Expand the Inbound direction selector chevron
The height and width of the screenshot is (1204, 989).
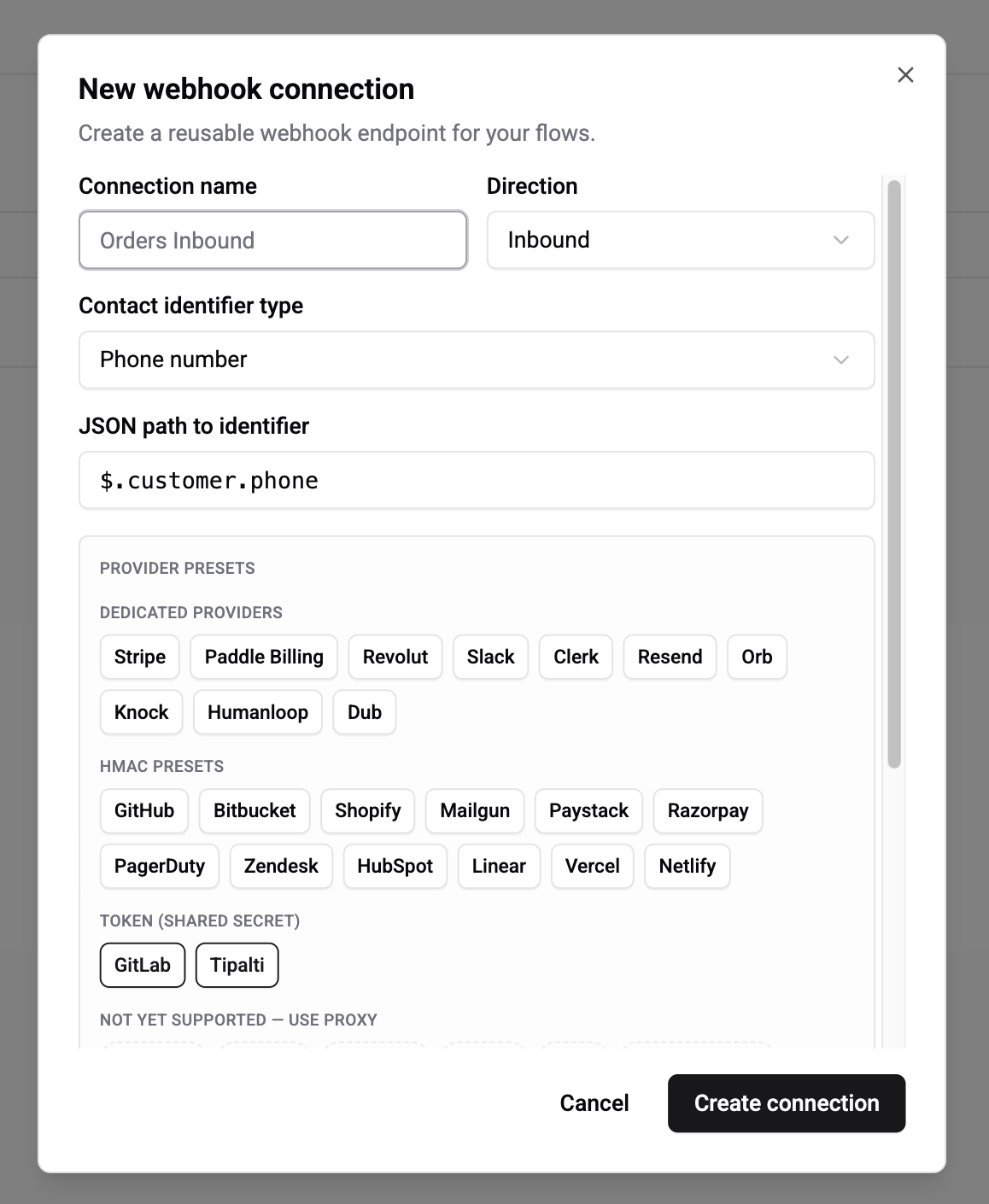pyautogui.click(x=841, y=240)
